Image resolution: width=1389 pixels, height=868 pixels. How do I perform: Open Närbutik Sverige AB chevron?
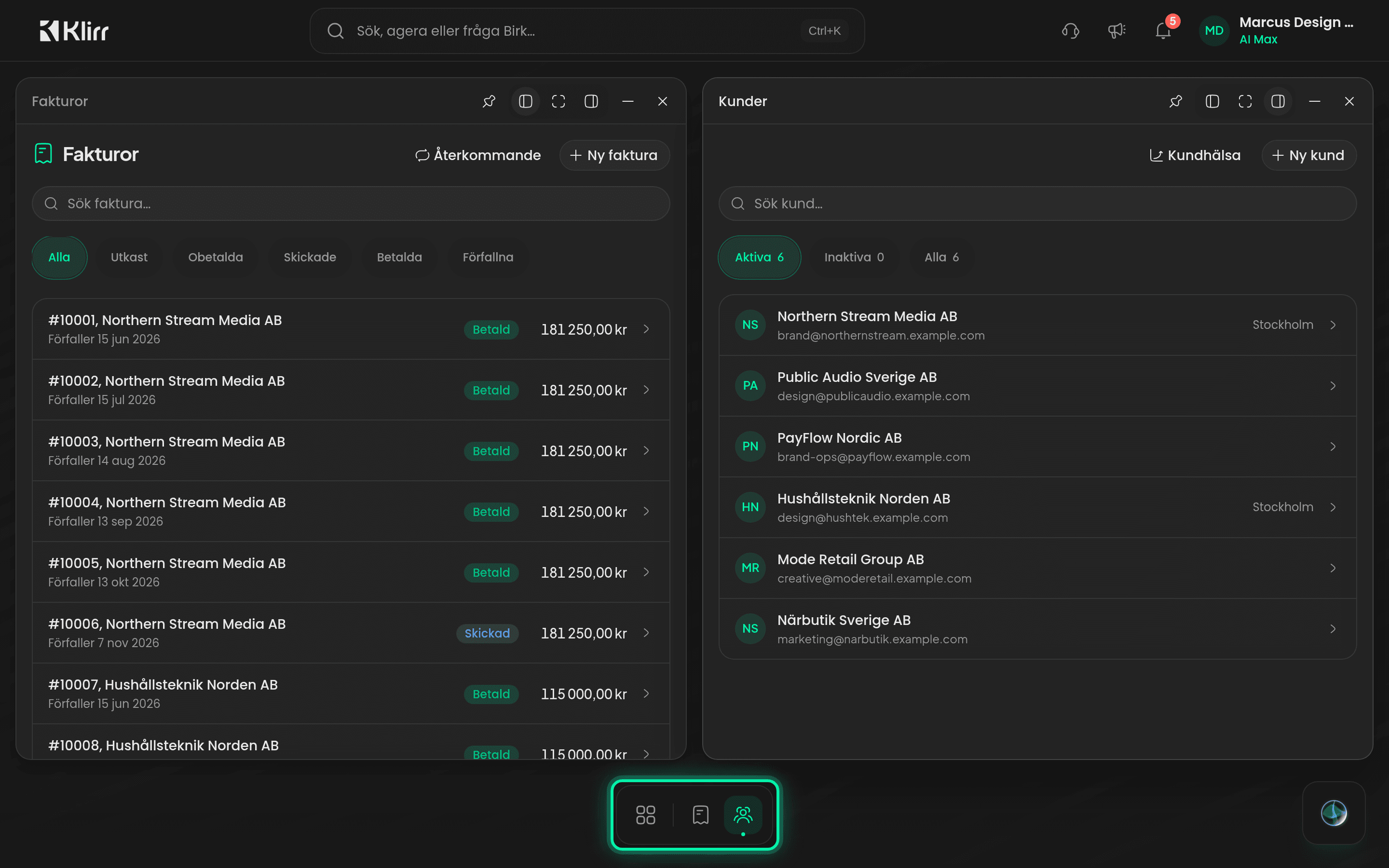point(1333,629)
